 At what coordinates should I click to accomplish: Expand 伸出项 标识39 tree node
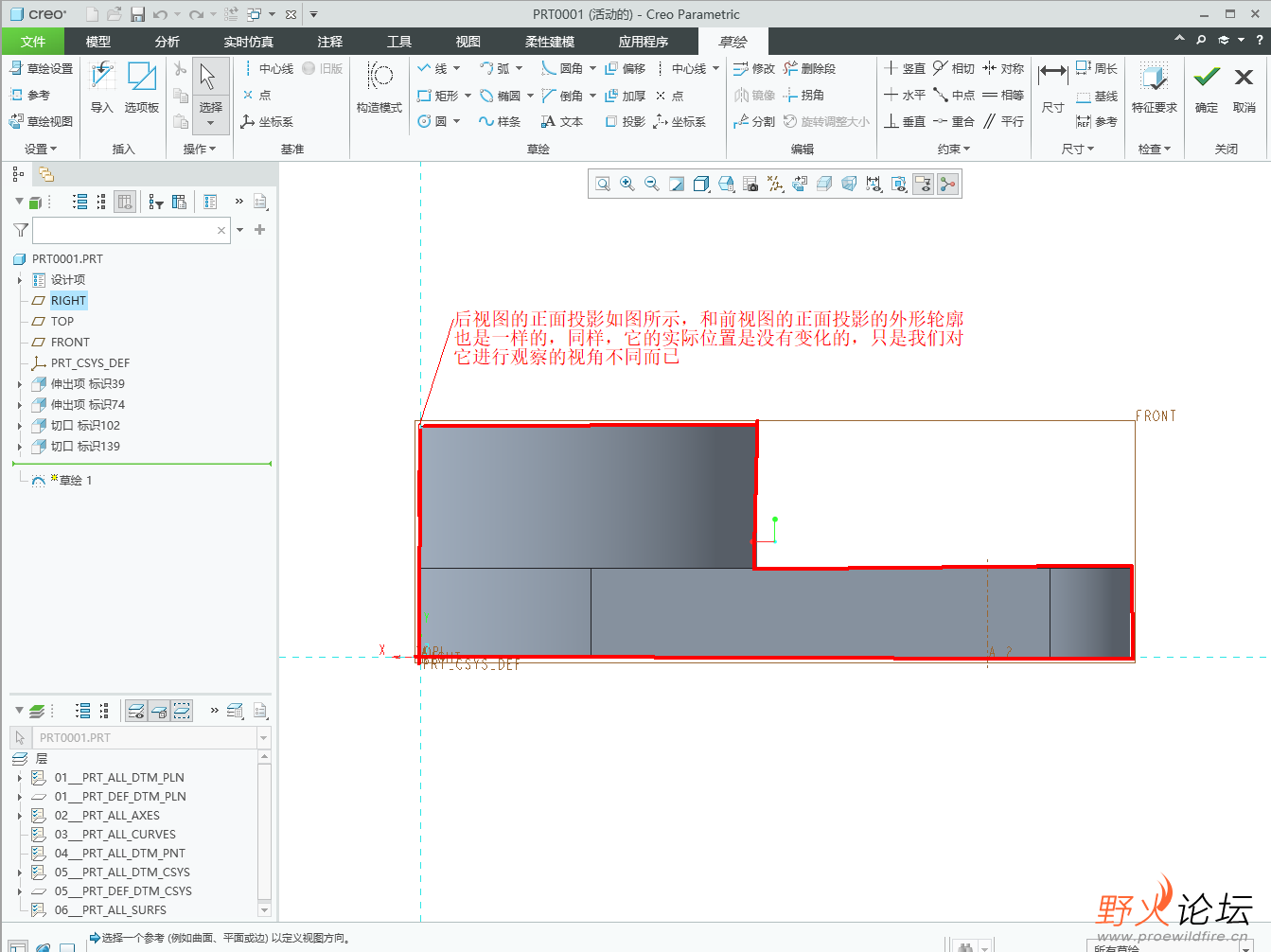pyautogui.click(x=20, y=384)
